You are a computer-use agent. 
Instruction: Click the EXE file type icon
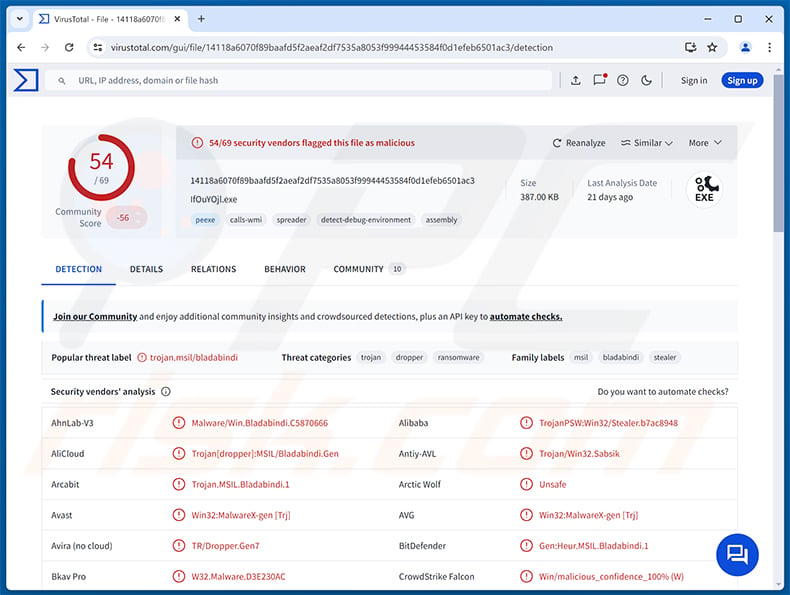(704, 189)
